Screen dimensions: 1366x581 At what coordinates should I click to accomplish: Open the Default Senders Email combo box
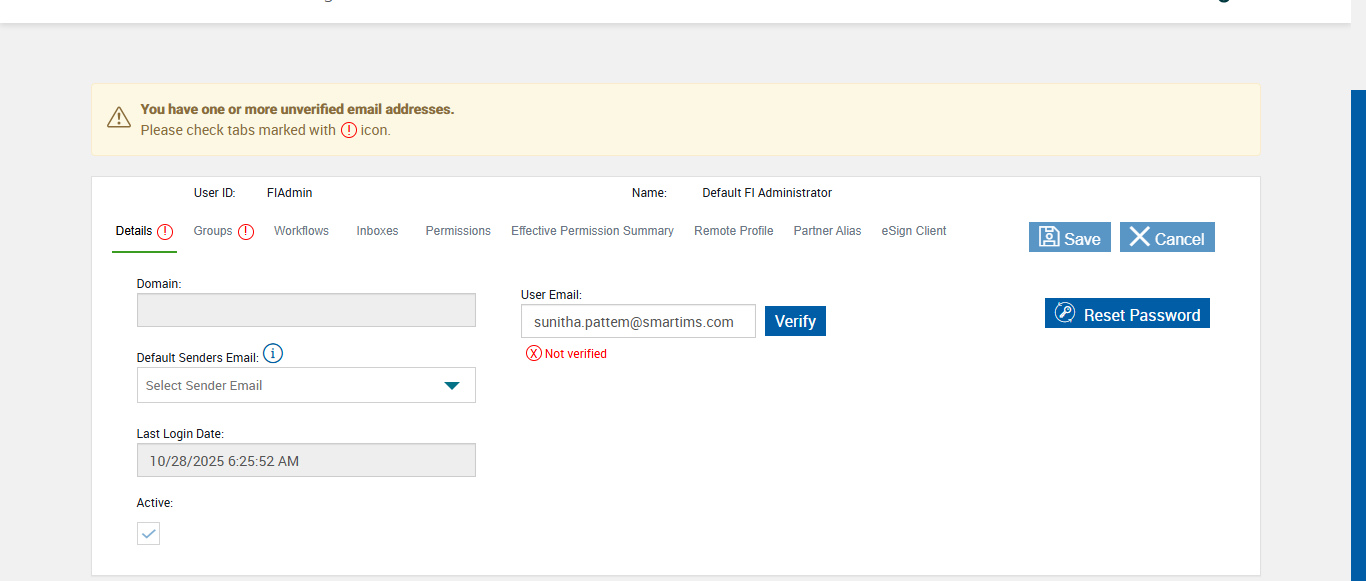pos(290,385)
